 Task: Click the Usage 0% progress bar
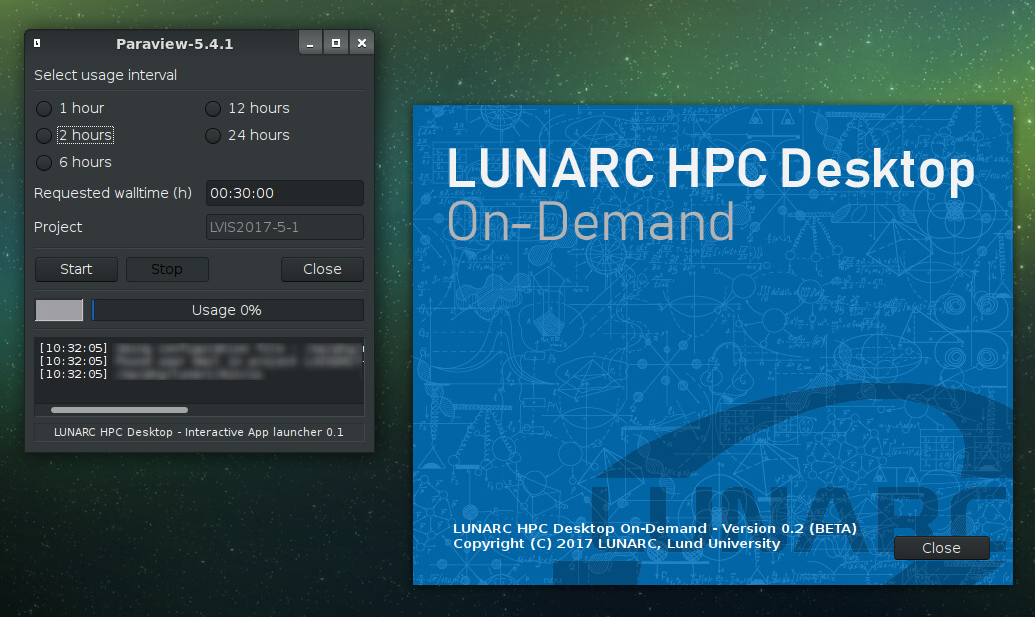point(227,310)
